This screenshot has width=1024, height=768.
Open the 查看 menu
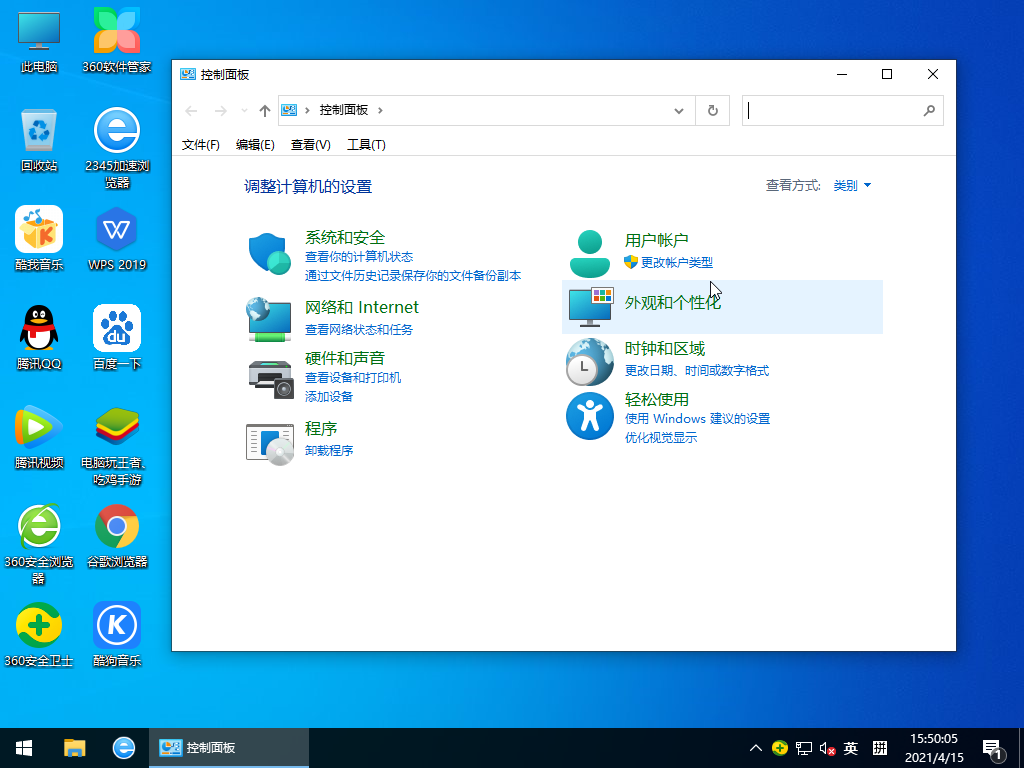pyautogui.click(x=311, y=143)
